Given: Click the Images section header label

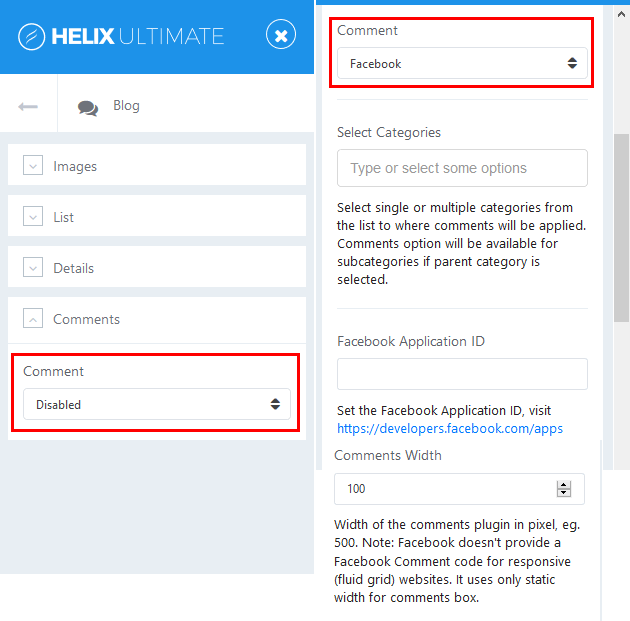Looking at the screenshot, I should click(75, 166).
